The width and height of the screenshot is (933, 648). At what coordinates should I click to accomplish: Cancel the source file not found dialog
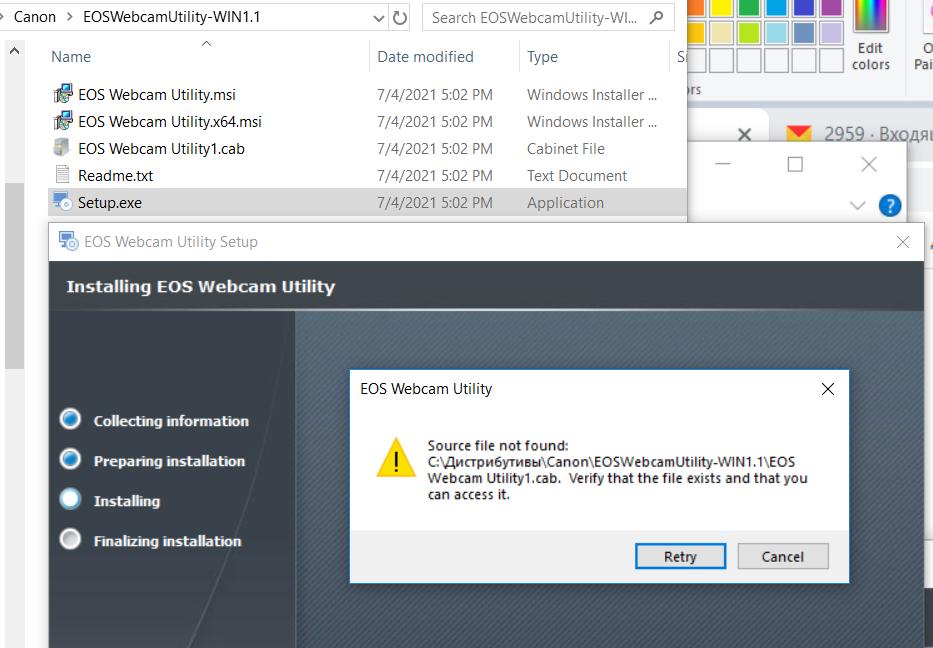[783, 556]
